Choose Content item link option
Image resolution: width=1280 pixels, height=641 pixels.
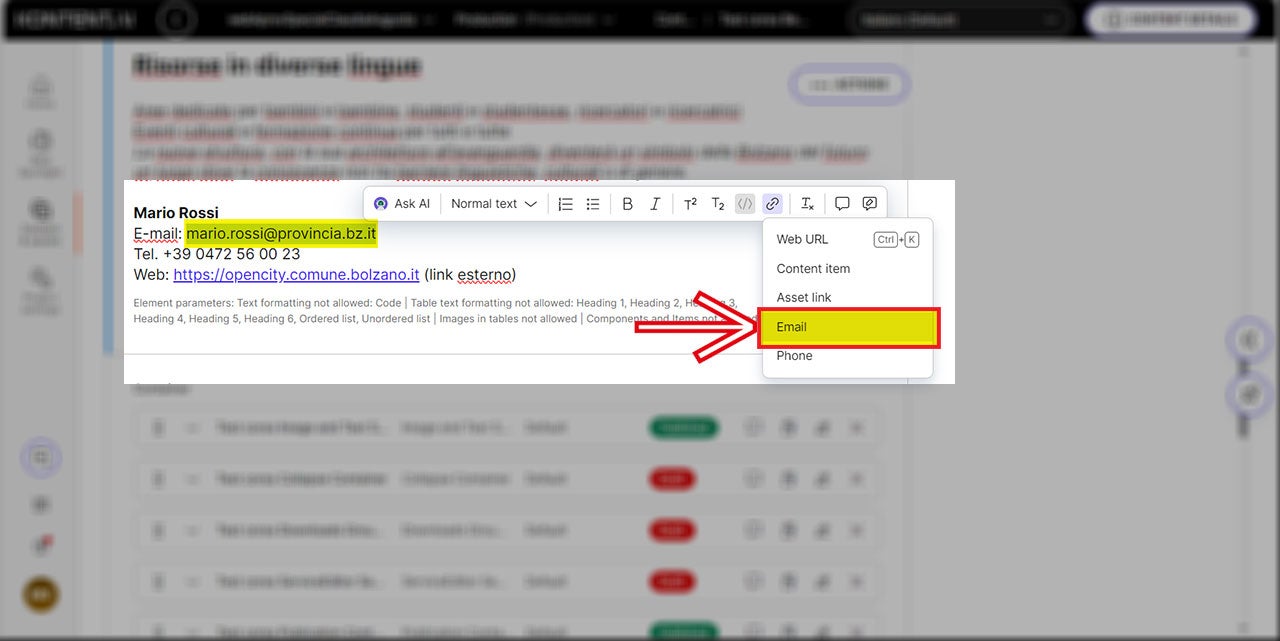813,269
